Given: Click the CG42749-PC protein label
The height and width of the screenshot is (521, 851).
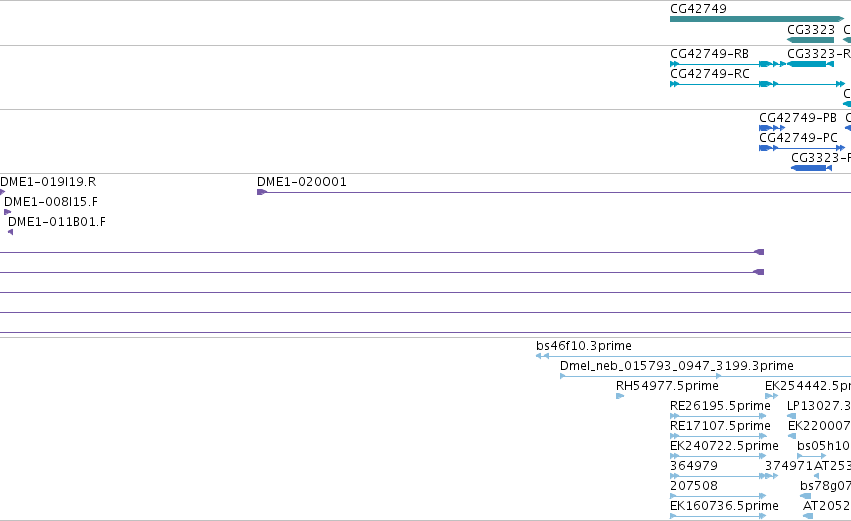Looking at the screenshot, I should point(798,138).
